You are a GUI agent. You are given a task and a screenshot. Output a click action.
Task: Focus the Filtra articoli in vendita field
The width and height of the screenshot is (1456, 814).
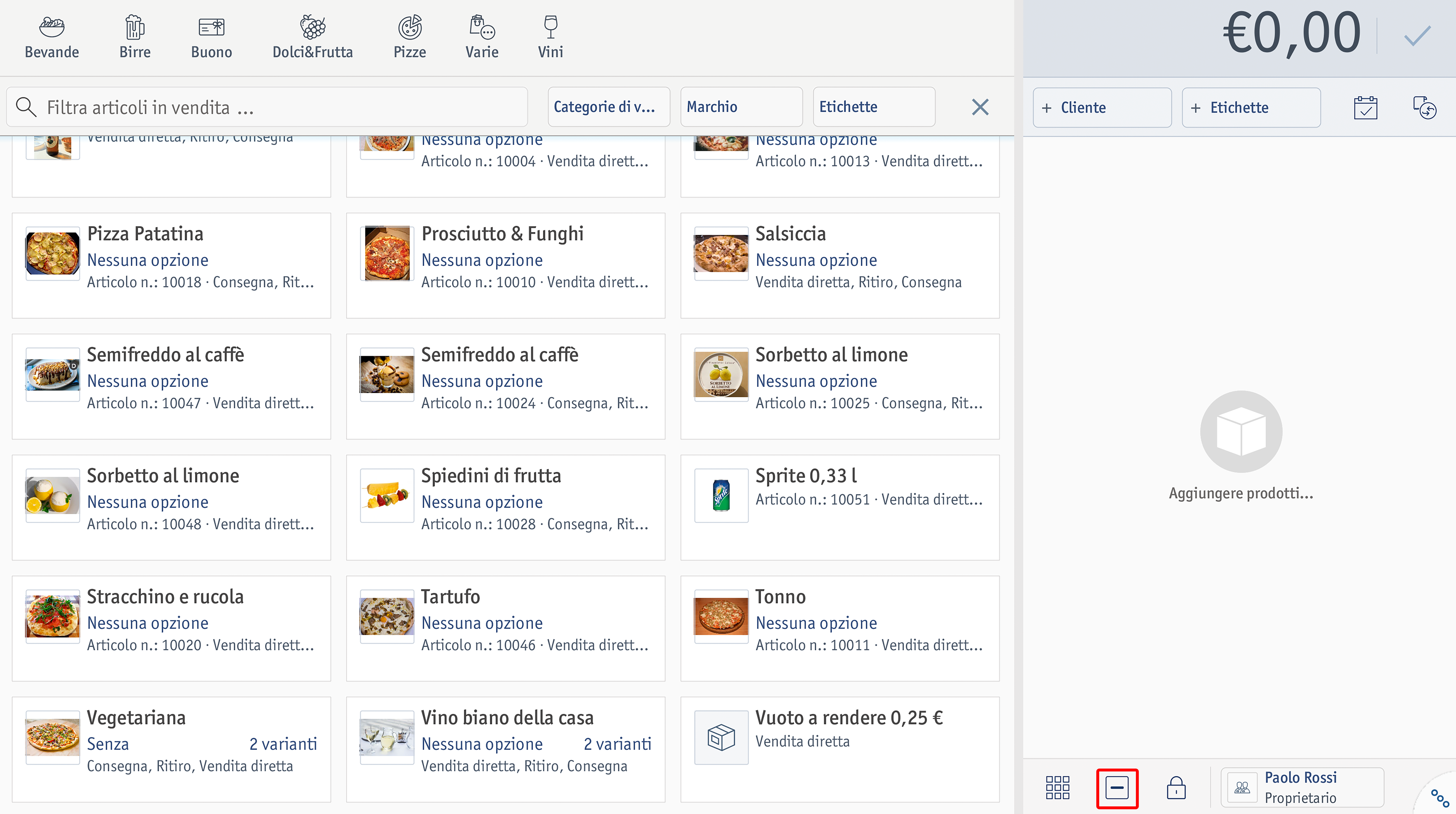pos(267,107)
